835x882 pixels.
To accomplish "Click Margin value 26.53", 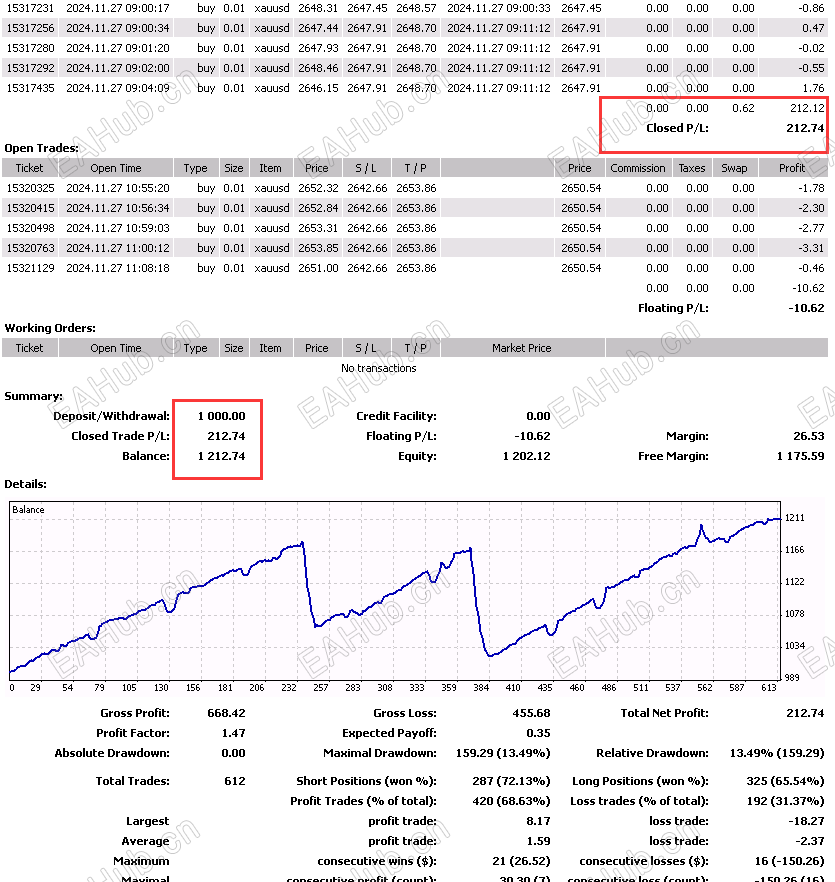I will click(x=809, y=436).
